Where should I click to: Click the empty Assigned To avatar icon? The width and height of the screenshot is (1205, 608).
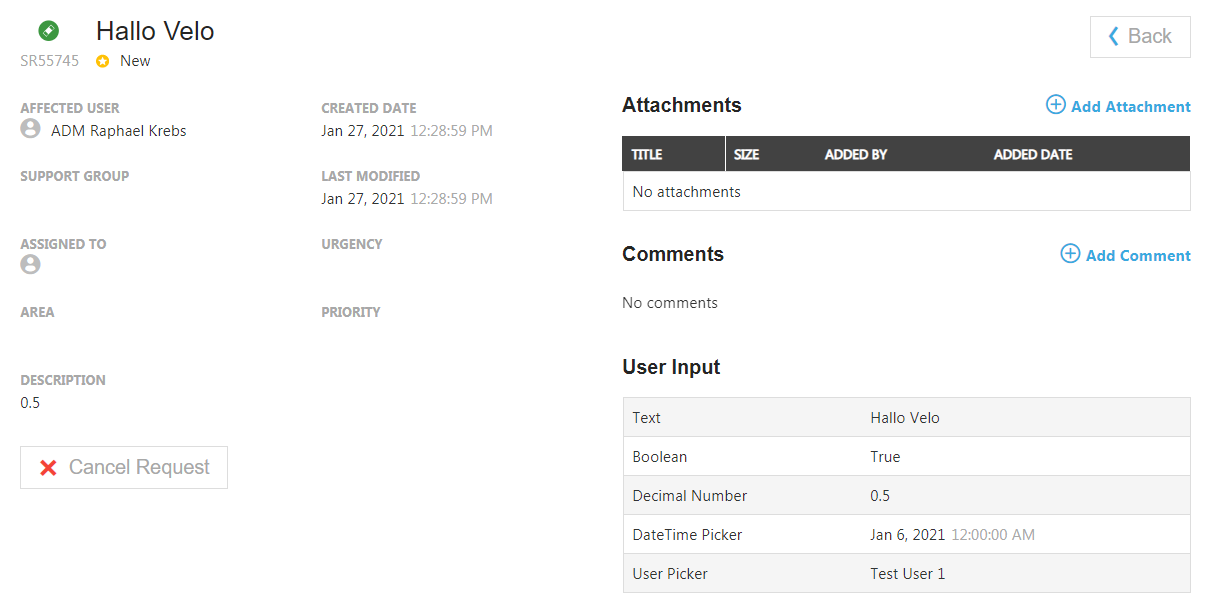point(31,264)
